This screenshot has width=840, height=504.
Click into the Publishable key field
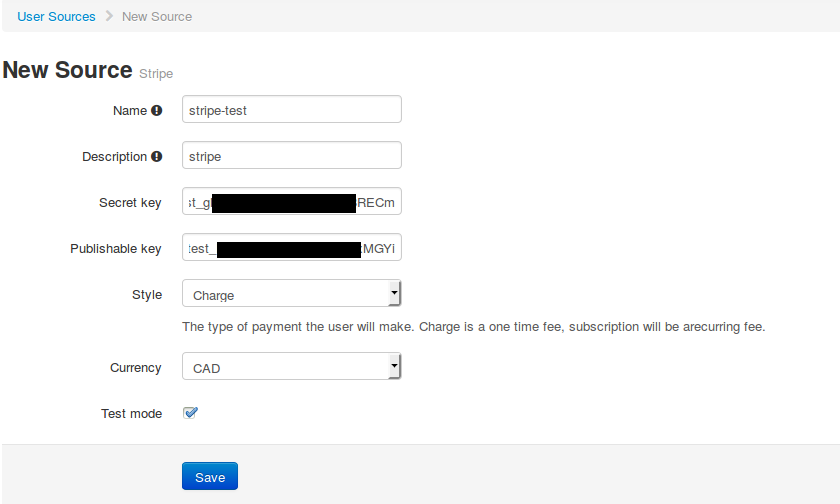[292, 247]
